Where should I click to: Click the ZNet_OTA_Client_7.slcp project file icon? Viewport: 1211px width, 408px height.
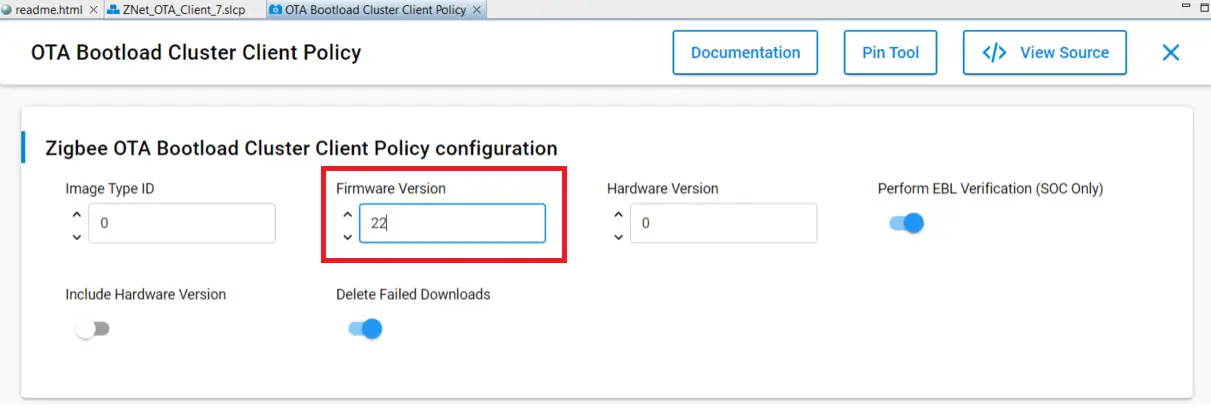click(x=114, y=10)
